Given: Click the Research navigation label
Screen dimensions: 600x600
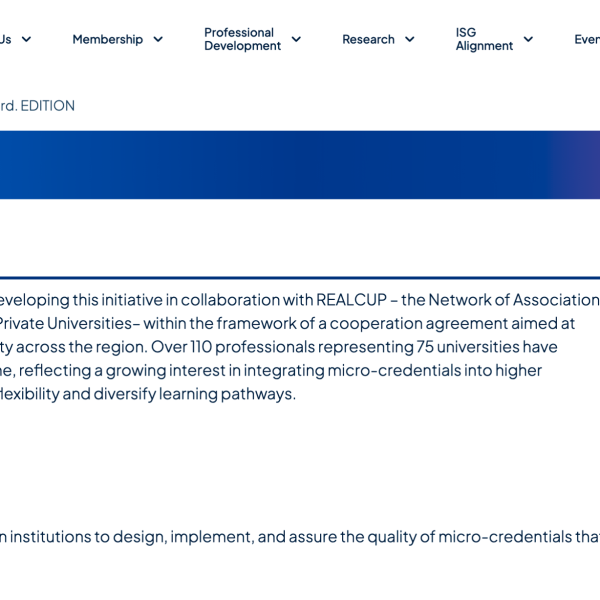Looking at the screenshot, I should [368, 40].
